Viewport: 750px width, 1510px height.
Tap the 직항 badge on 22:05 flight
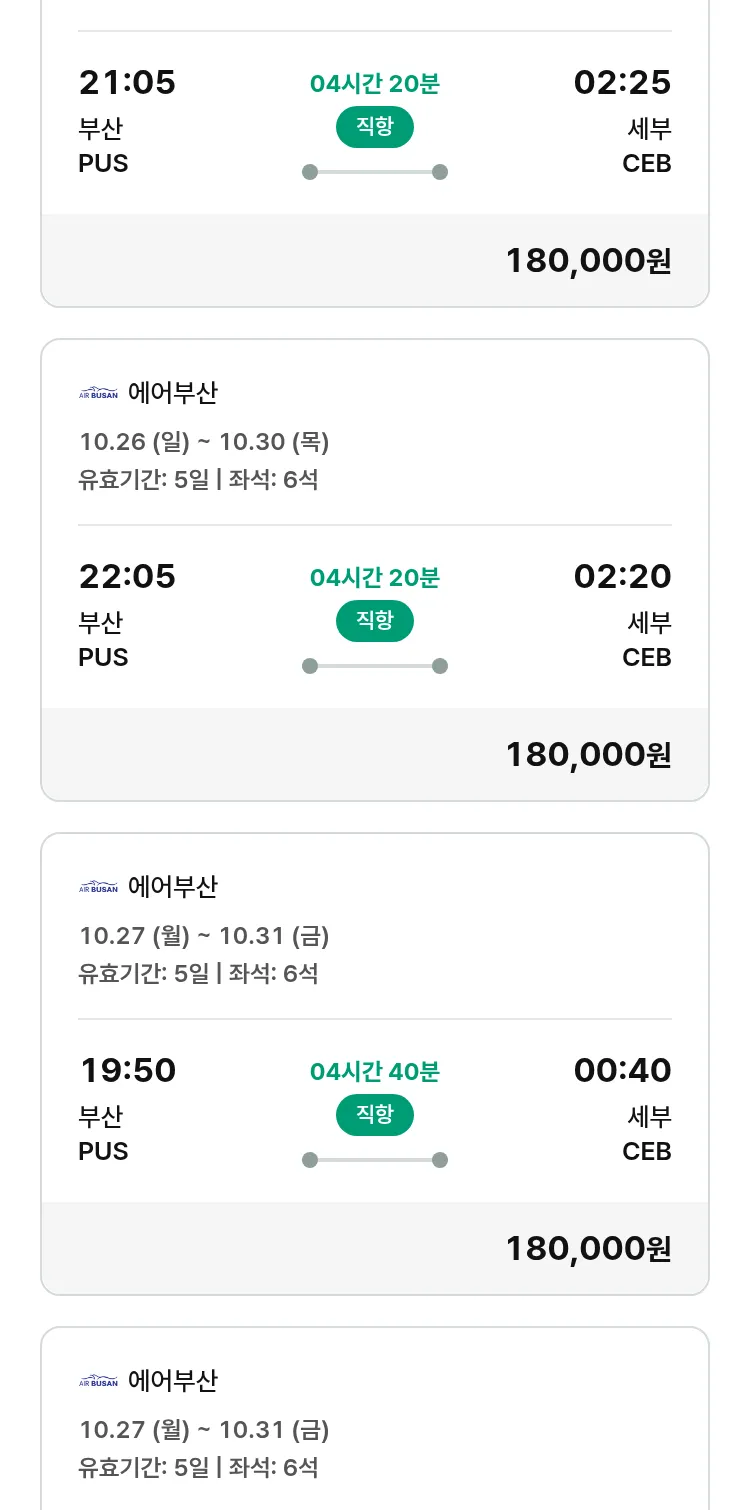pos(374,621)
